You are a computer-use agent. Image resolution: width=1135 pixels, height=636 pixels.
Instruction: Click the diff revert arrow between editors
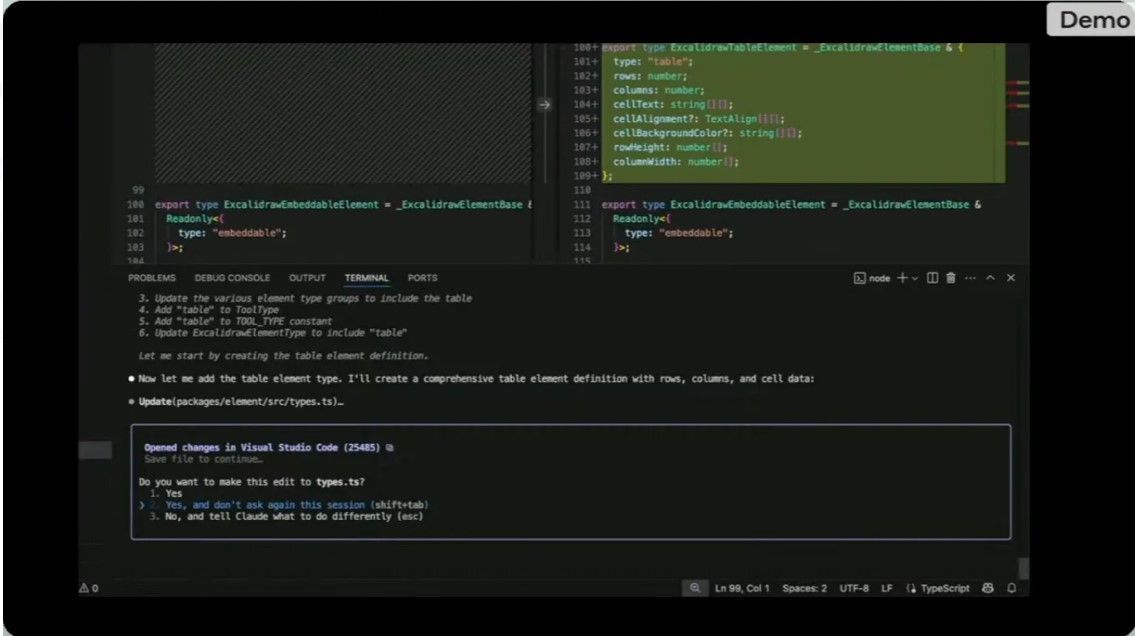544,105
